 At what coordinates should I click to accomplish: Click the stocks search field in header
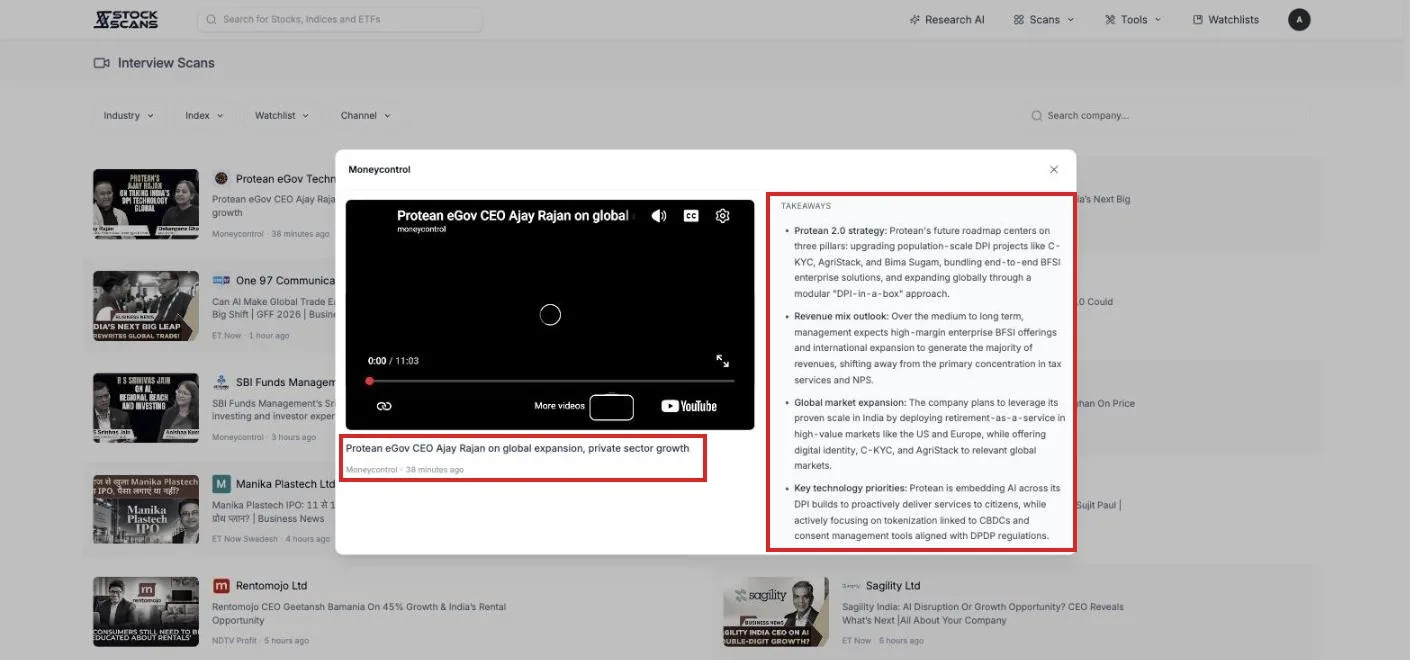pos(340,19)
